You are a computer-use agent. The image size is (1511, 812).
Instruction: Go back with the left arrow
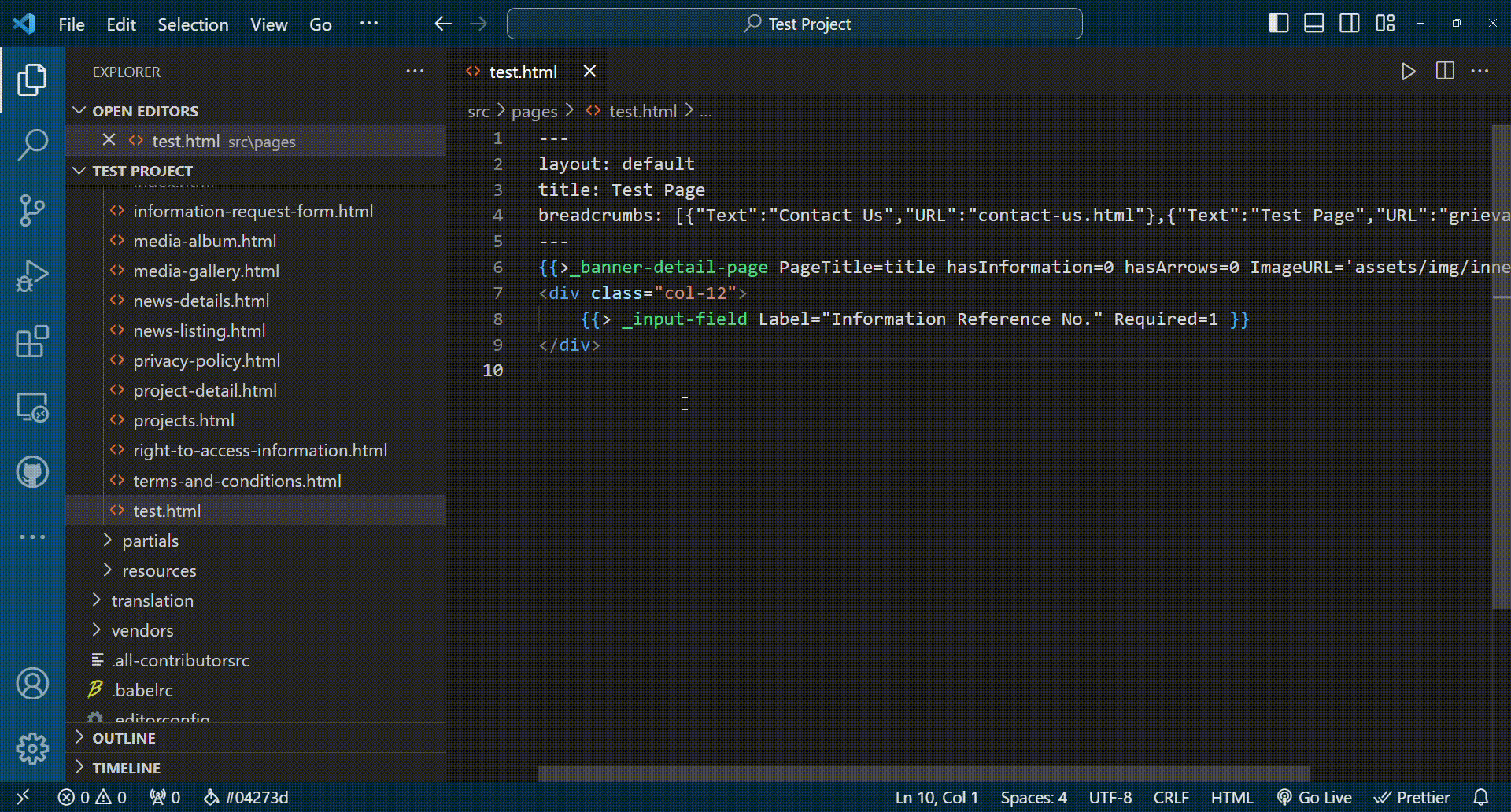443,24
